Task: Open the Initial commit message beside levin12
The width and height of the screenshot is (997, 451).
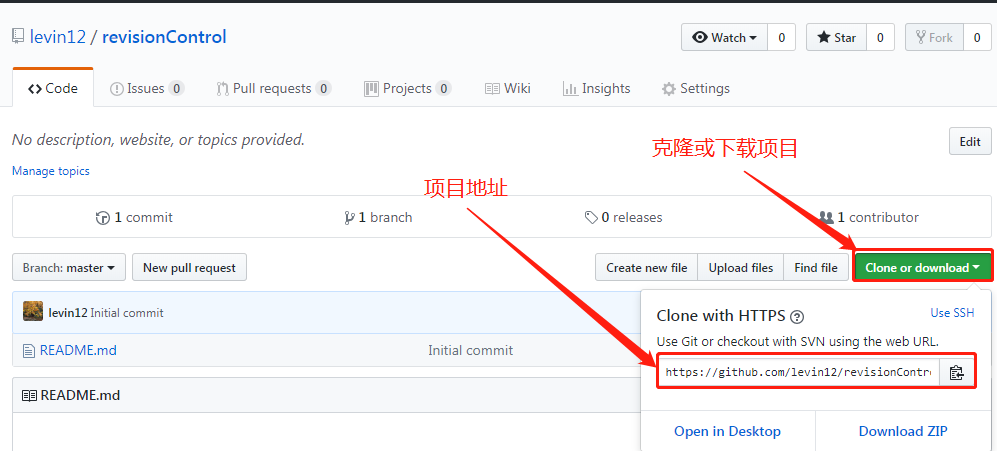Action: coord(127,312)
